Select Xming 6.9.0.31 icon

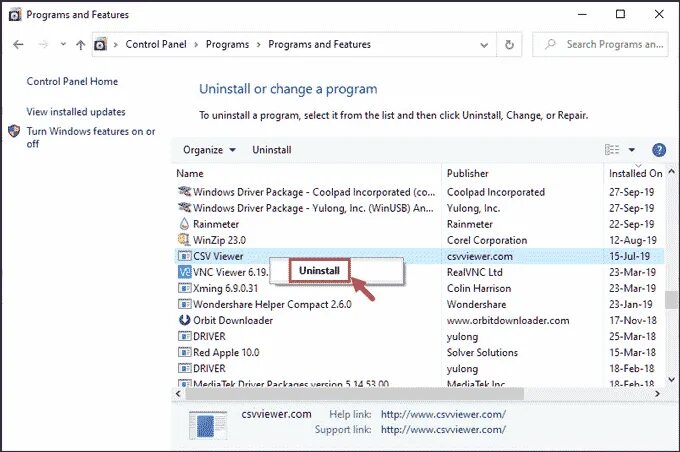(184, 288)
